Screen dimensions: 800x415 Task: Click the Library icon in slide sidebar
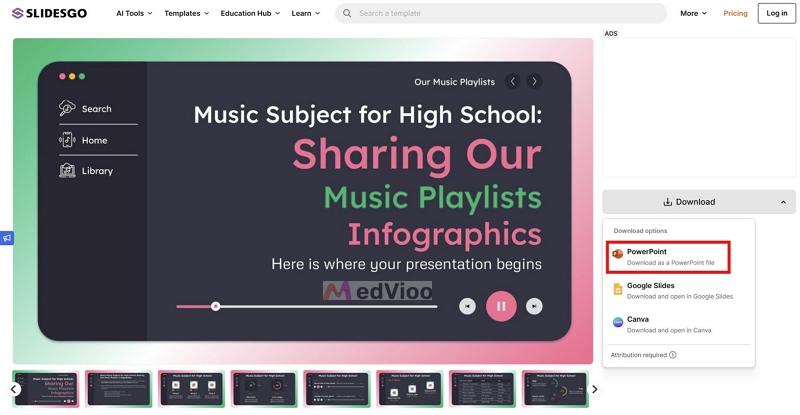click(67, 170)
